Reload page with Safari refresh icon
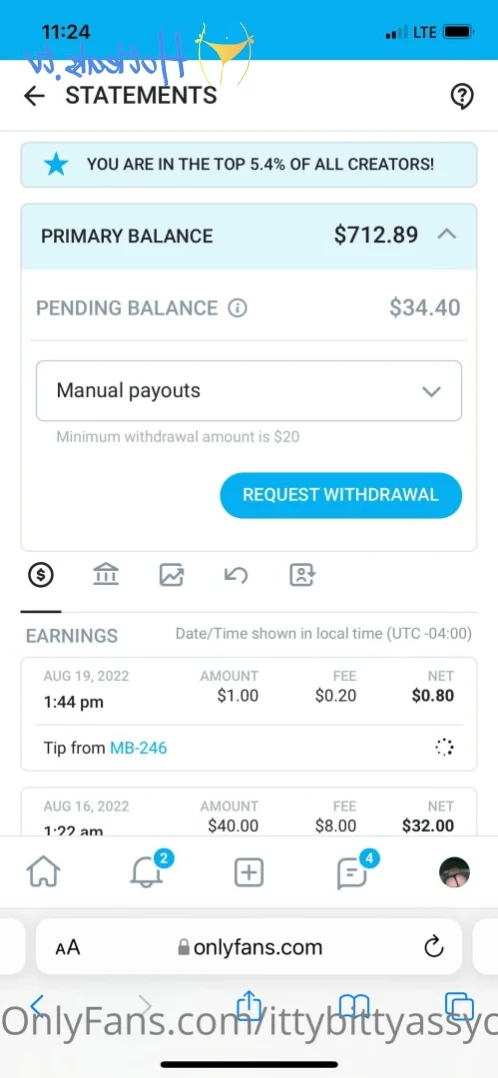 (433, 948)
